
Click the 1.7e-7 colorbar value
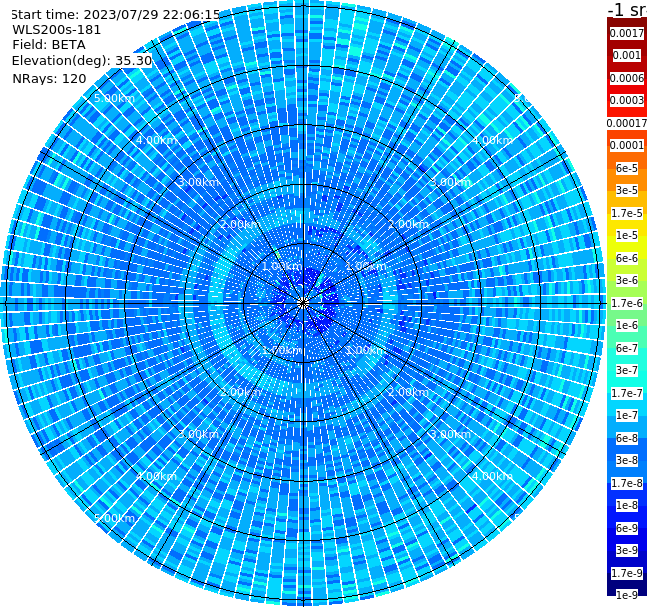(627, 393)
